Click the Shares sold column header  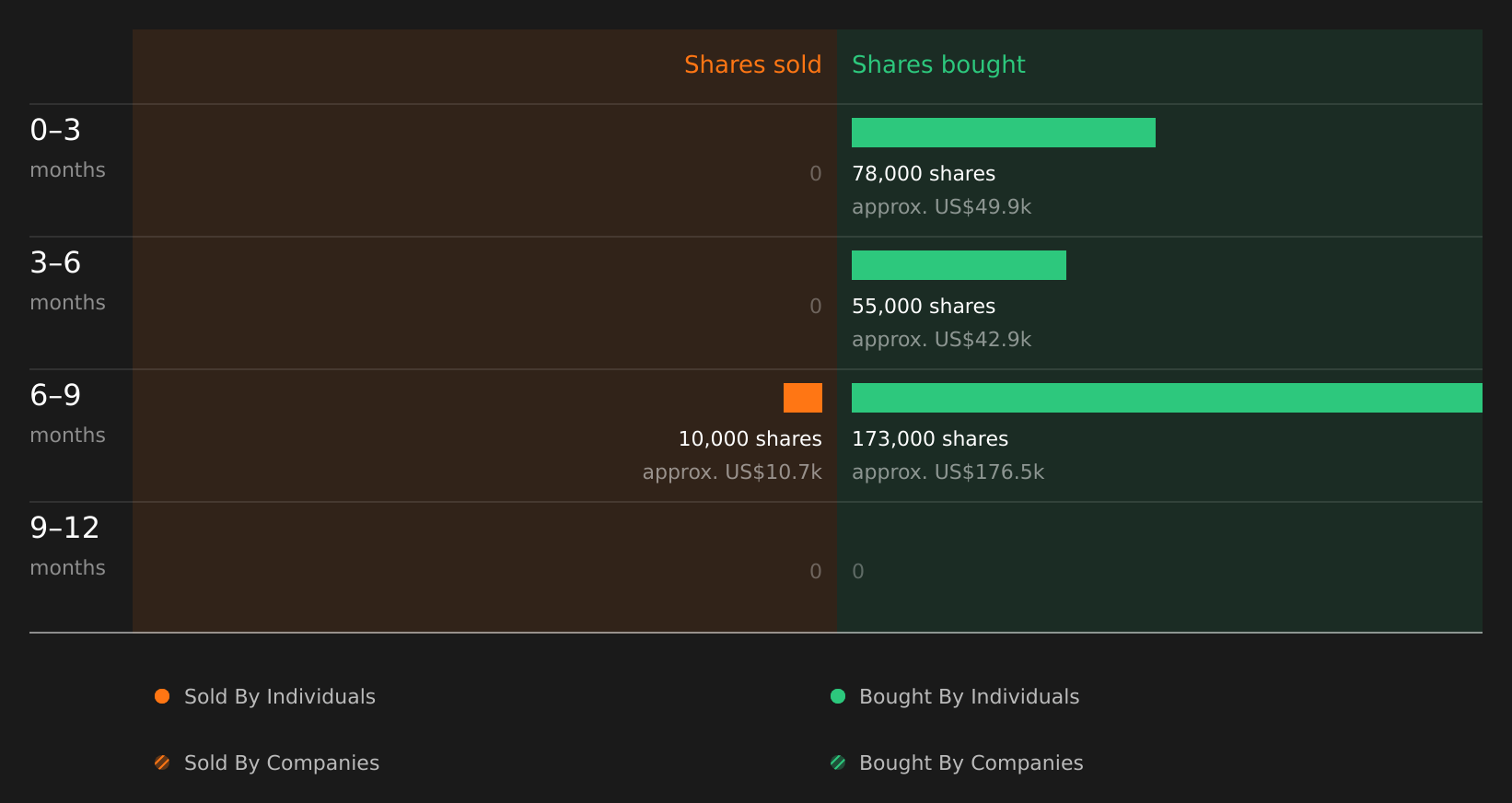(x=753, y=64)
